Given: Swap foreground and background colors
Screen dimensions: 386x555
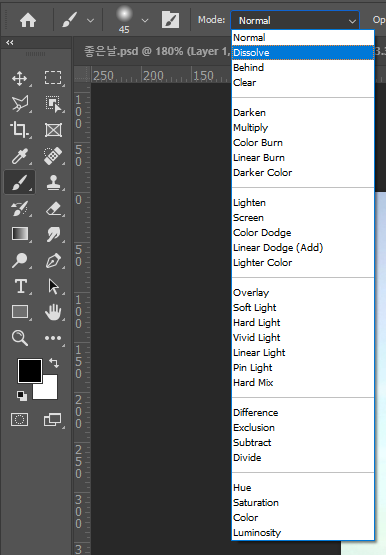Looking at the screenshot, I should click(x=54, y=363).
